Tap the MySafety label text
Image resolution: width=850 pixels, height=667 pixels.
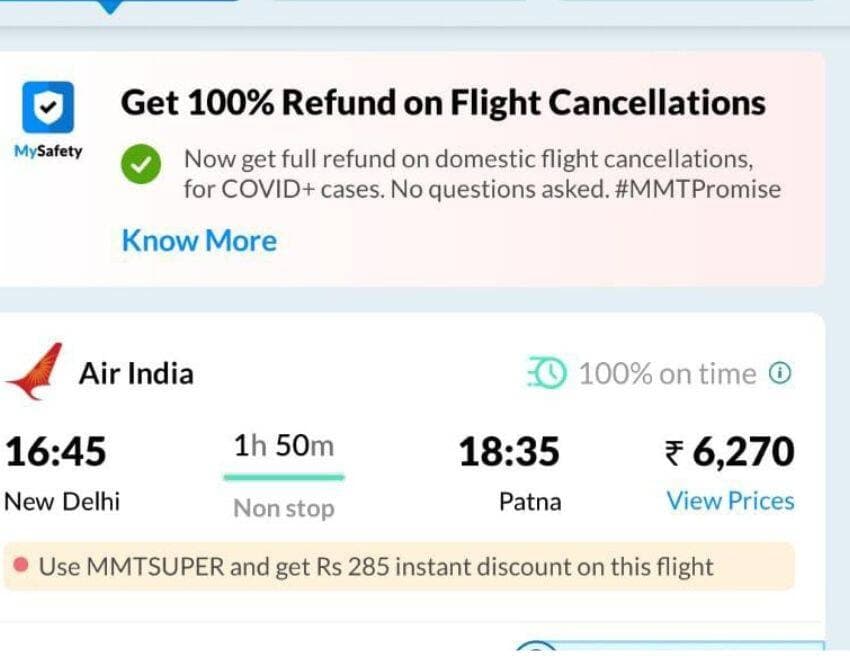coord(48,152)
